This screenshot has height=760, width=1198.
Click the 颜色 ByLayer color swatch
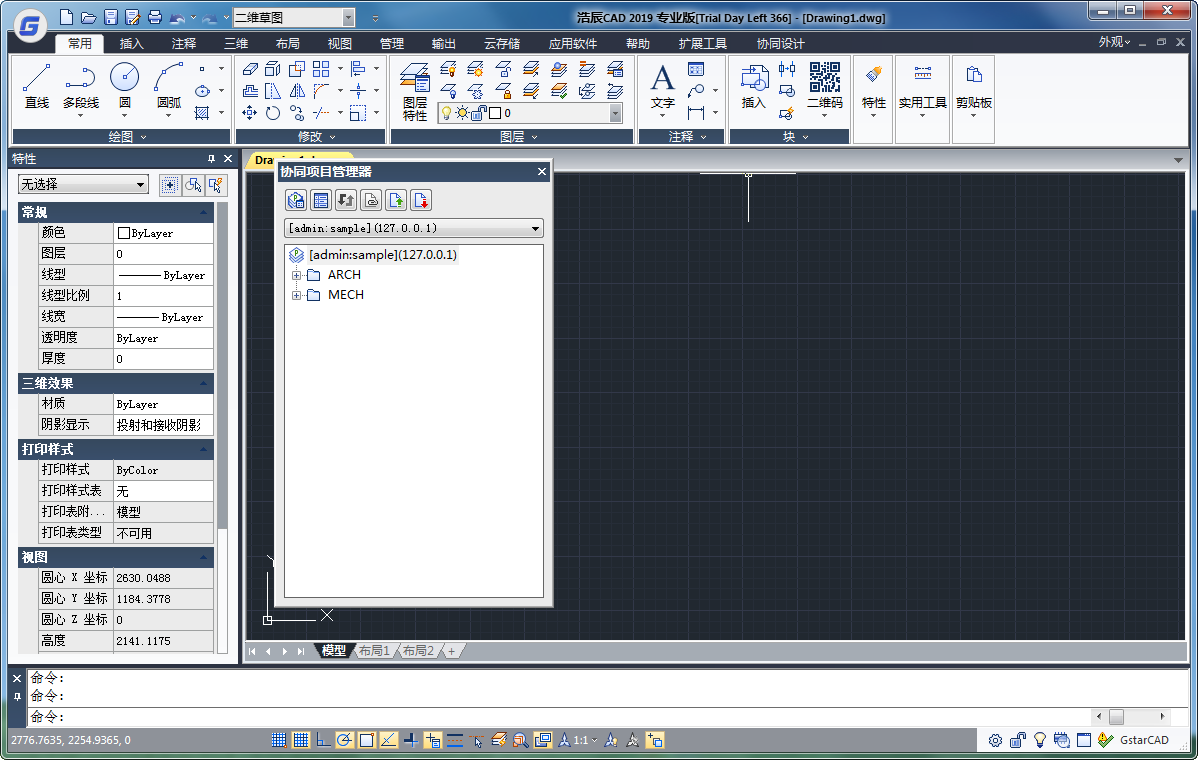[x=124, y=233]
